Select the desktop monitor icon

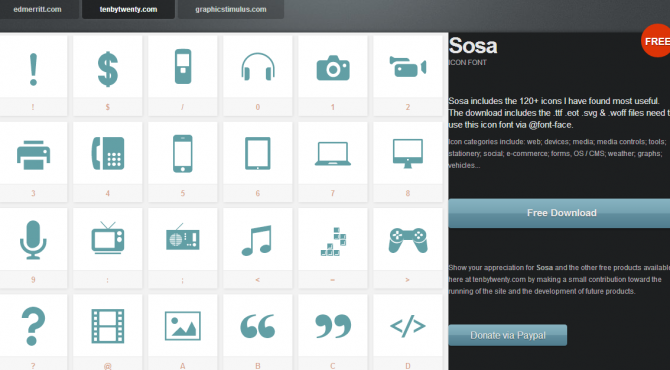408,154
